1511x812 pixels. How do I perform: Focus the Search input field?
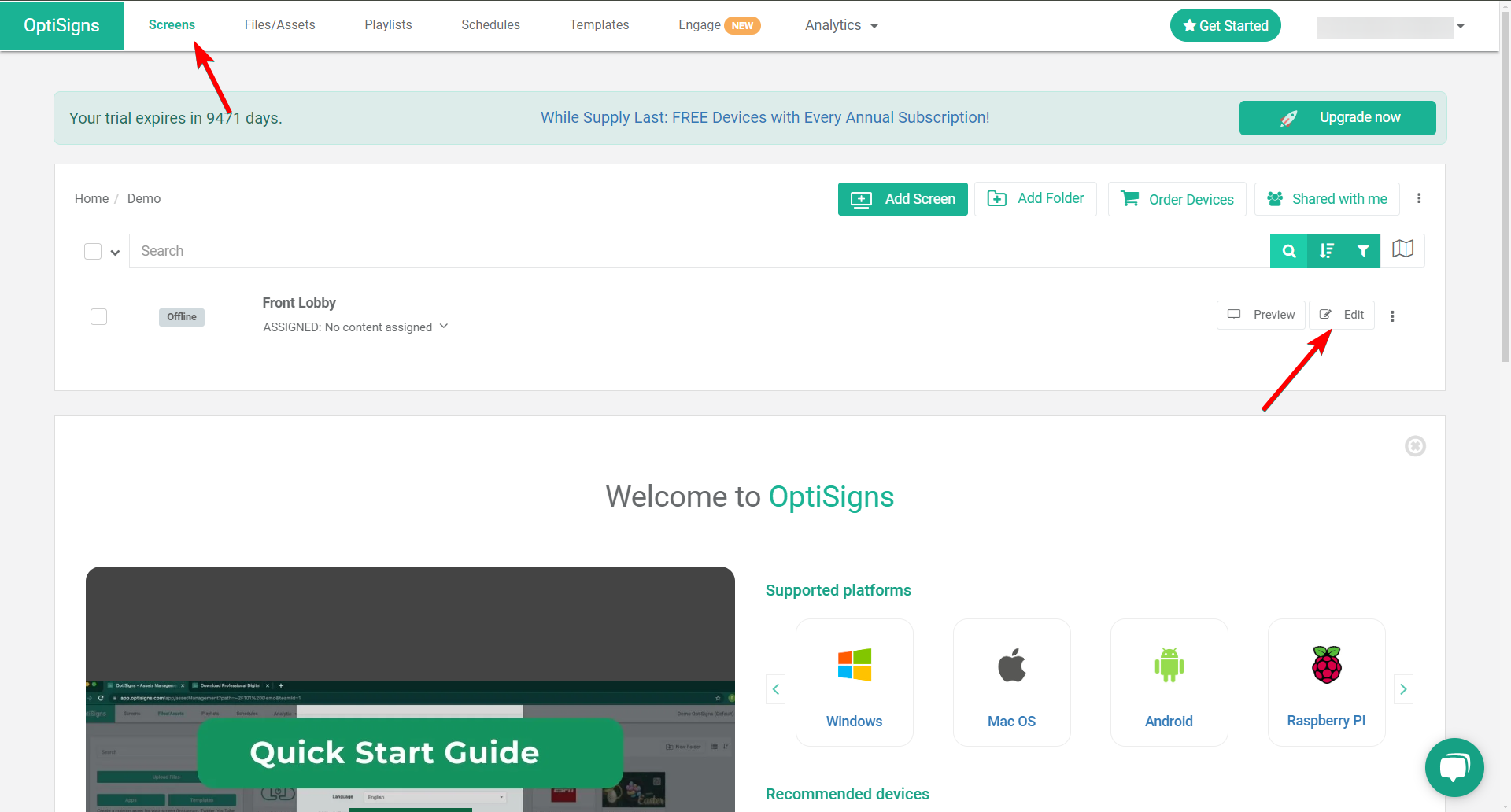(700, 251)
